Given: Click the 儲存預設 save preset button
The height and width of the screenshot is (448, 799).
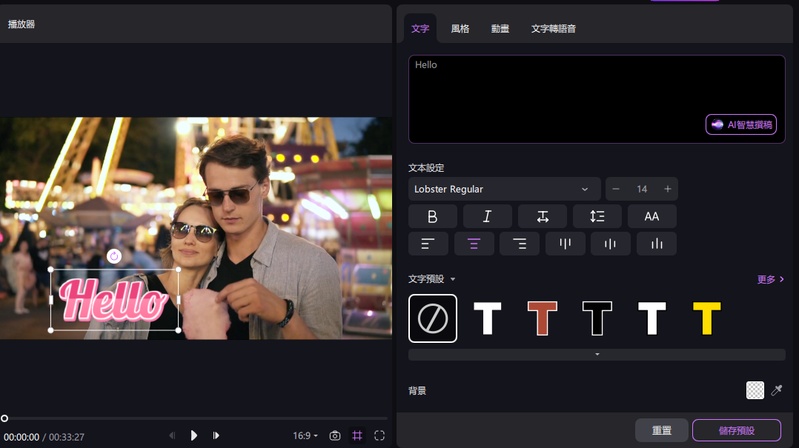Looking at the screenshot, I should (736, 431).
